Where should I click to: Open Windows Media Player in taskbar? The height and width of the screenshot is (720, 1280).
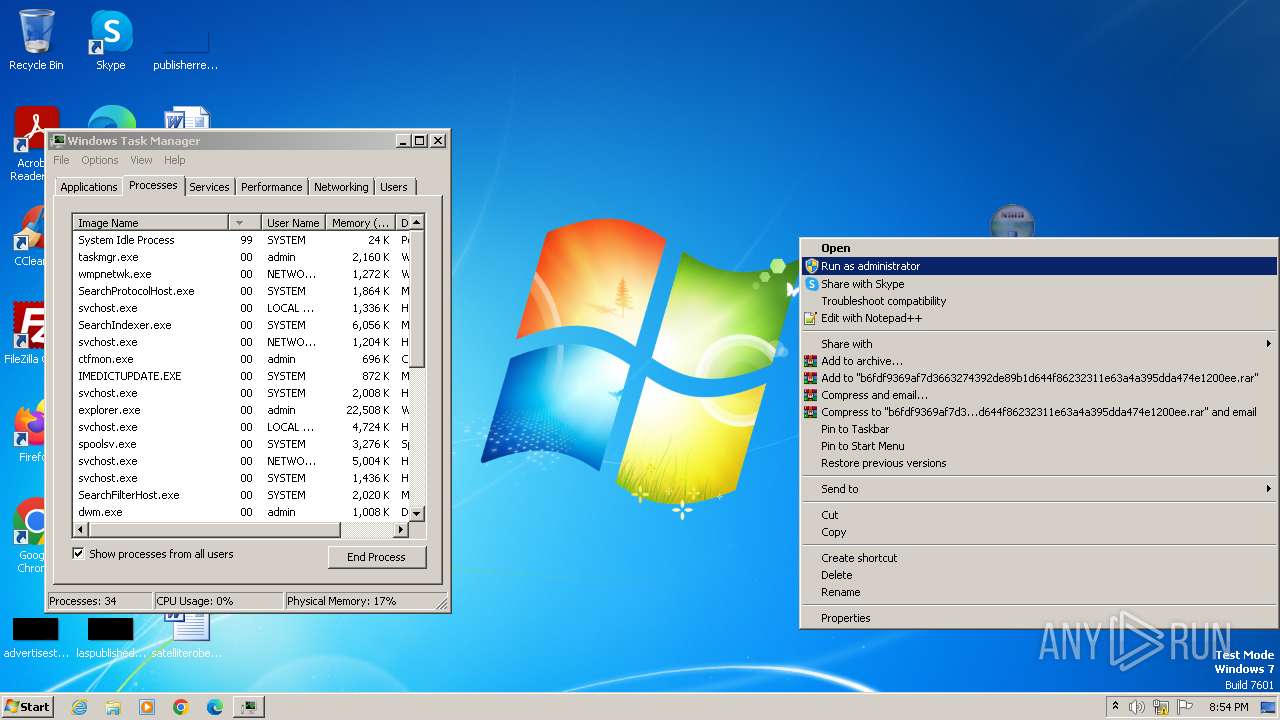(147, 707)
